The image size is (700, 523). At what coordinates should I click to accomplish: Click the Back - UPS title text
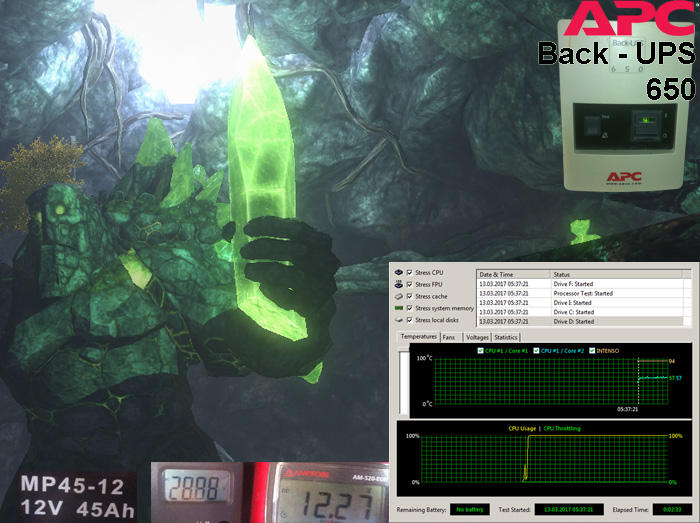(x=616, y=54)
